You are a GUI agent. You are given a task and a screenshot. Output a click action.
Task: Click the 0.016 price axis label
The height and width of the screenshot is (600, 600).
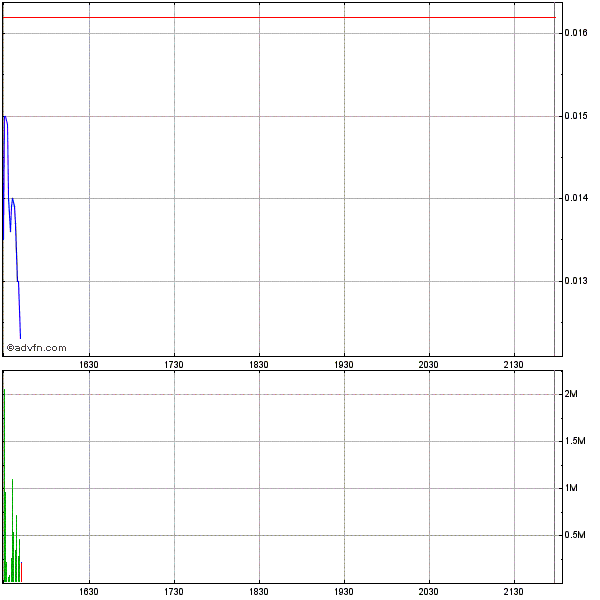click(x=576, y=33)
